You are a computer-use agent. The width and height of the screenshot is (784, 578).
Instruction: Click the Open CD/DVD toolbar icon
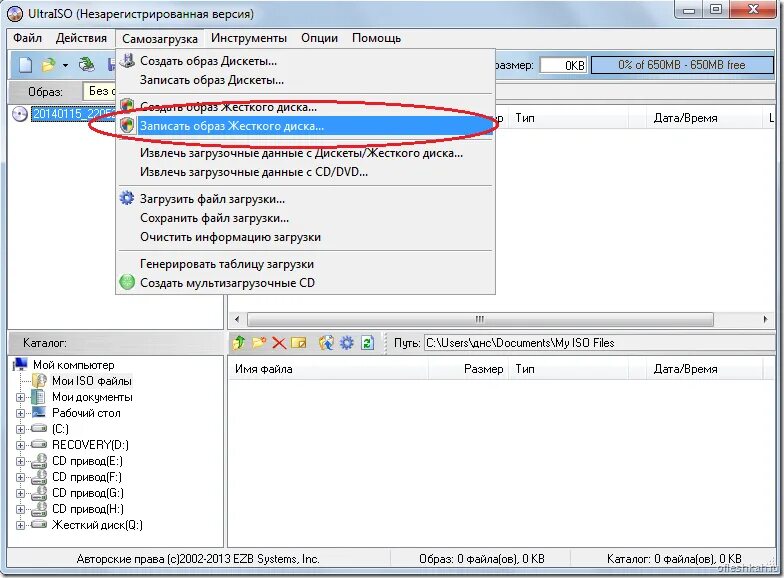click(x=87, y=64)
